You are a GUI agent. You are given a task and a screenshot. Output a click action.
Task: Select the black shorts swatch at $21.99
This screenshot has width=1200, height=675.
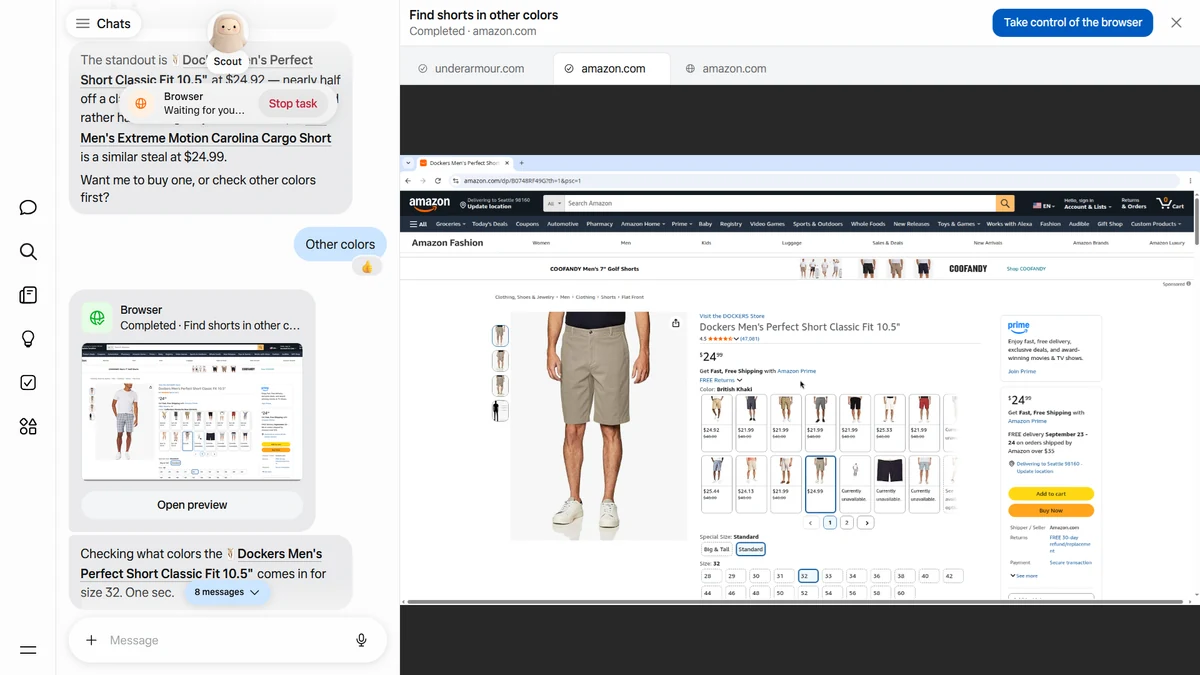[x=854, y=422]
